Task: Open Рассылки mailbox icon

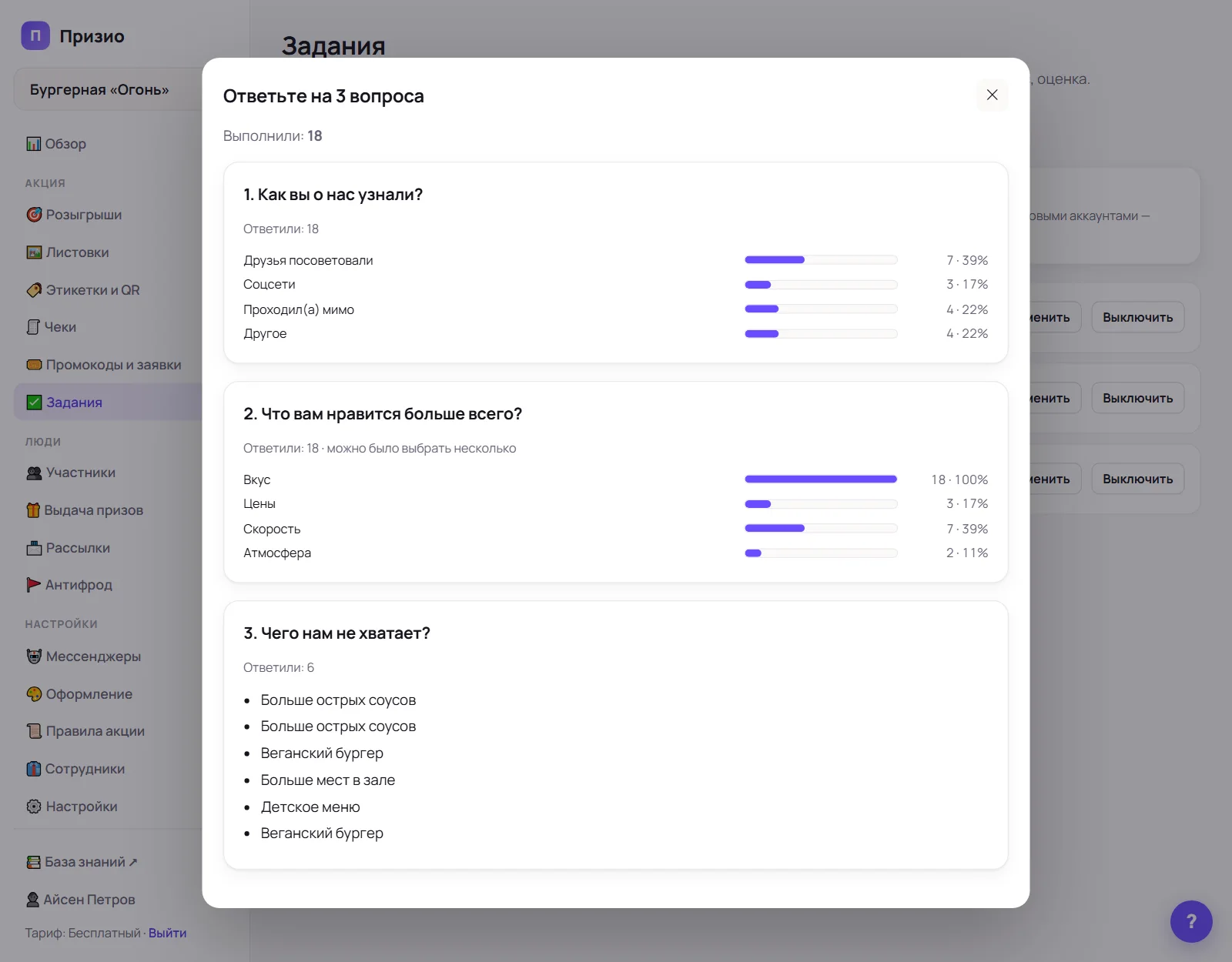Action: [34, 548]
